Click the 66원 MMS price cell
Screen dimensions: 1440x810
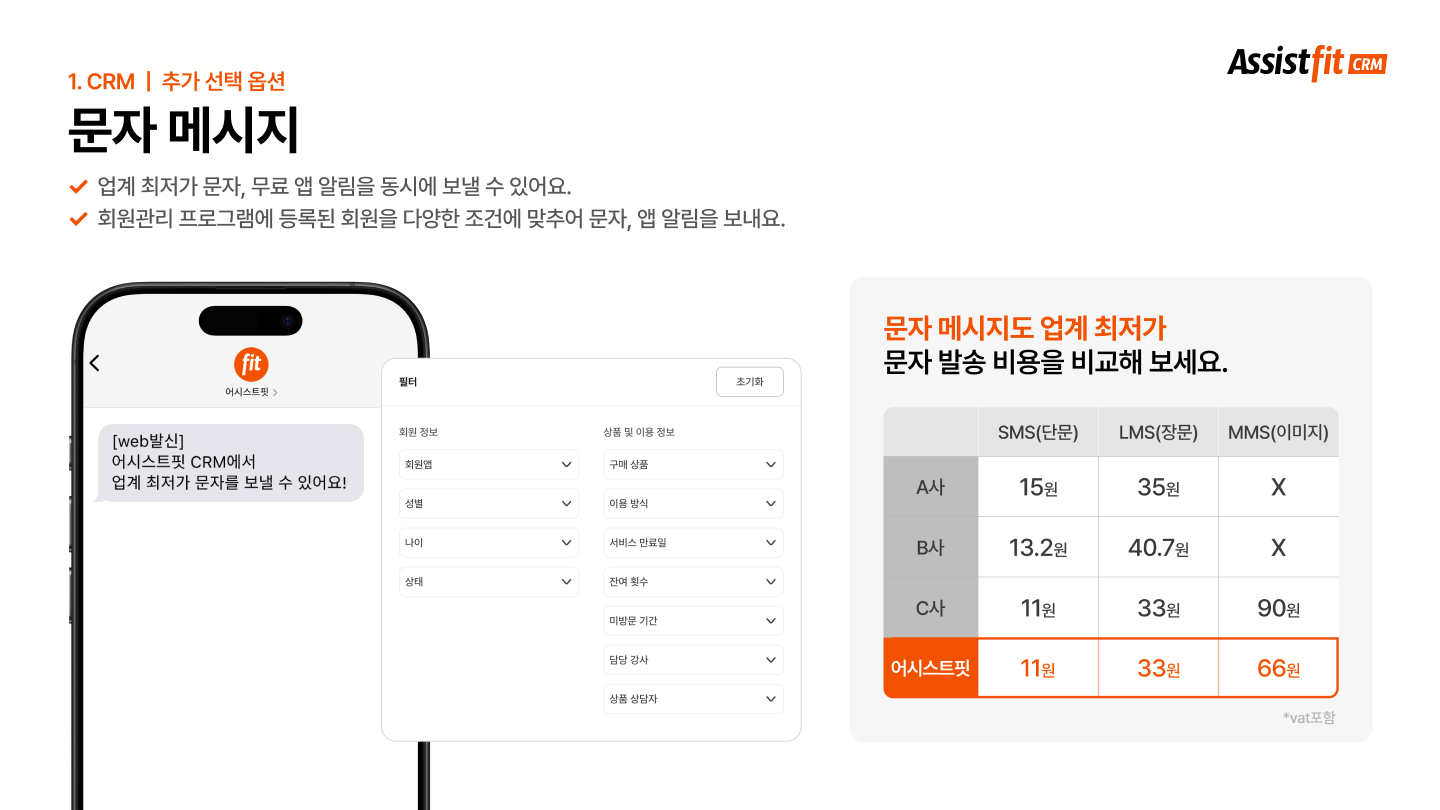(1278, 668)
